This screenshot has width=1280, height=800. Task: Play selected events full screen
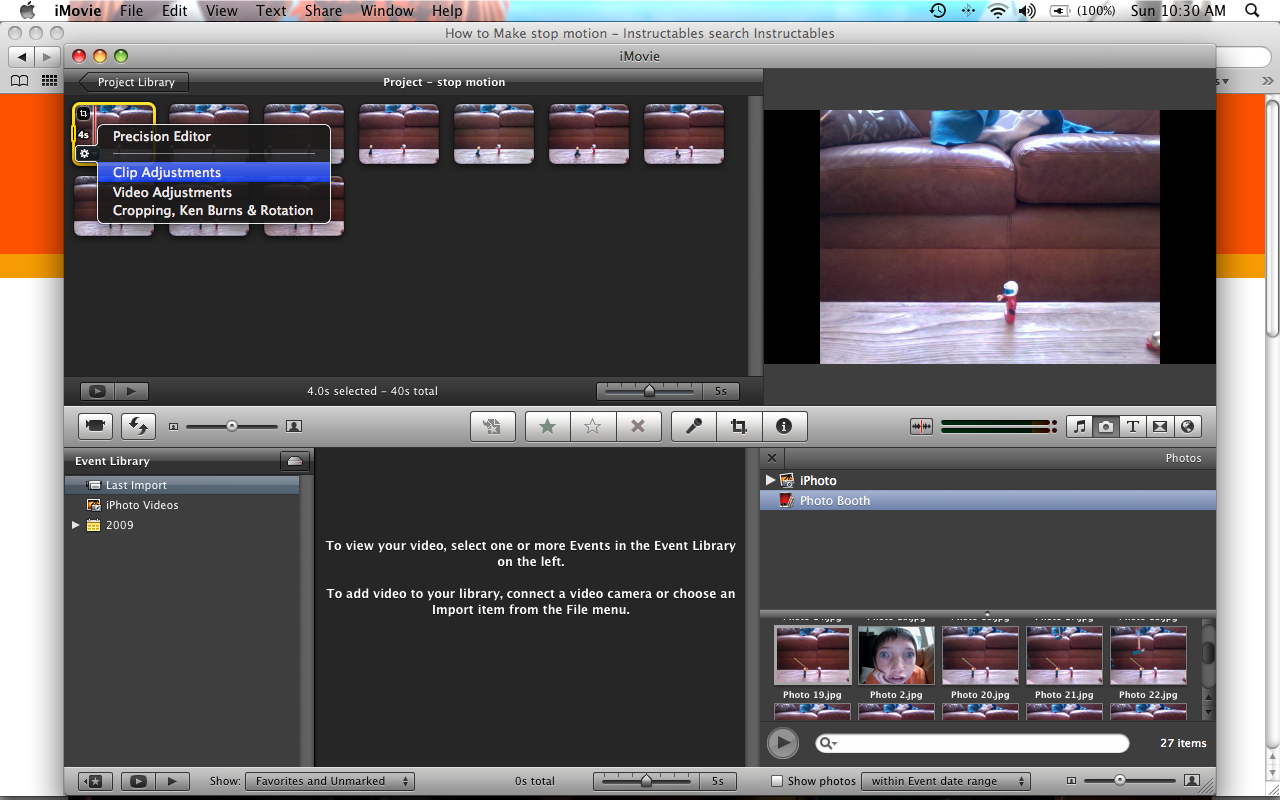138,781
